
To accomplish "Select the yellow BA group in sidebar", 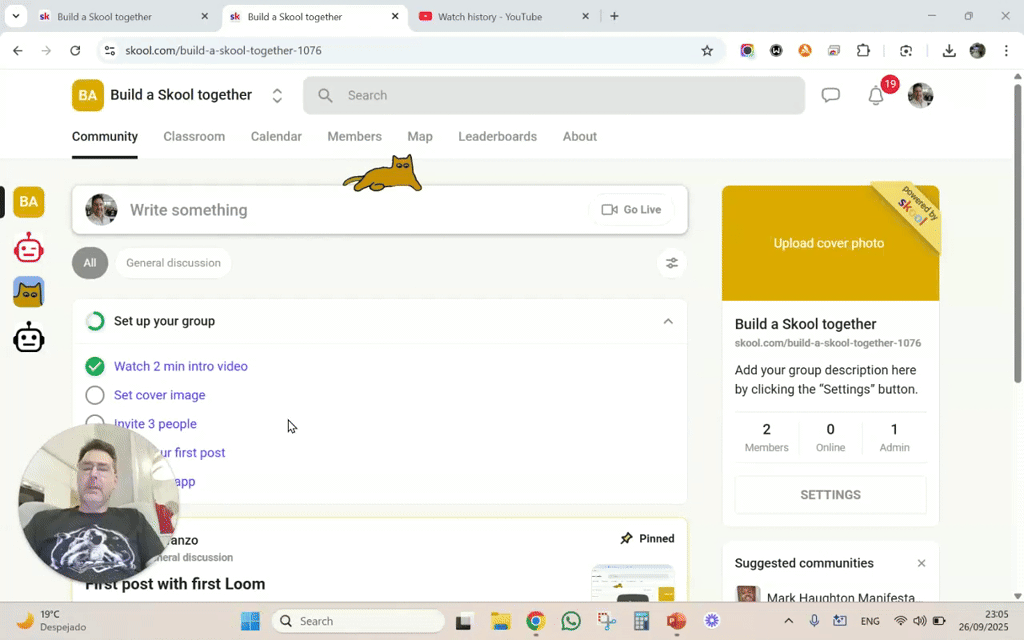I will (x=29, y=202).
